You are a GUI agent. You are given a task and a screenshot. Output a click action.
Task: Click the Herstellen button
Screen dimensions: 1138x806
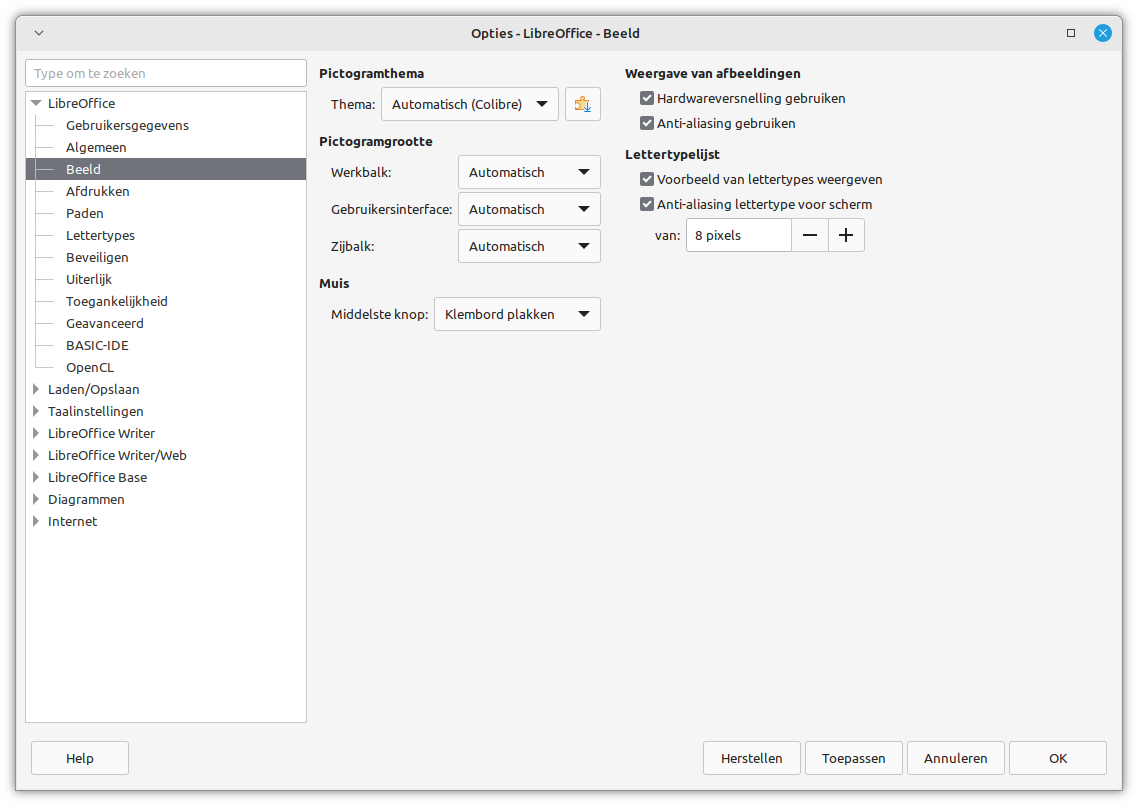tap(752, 758)
